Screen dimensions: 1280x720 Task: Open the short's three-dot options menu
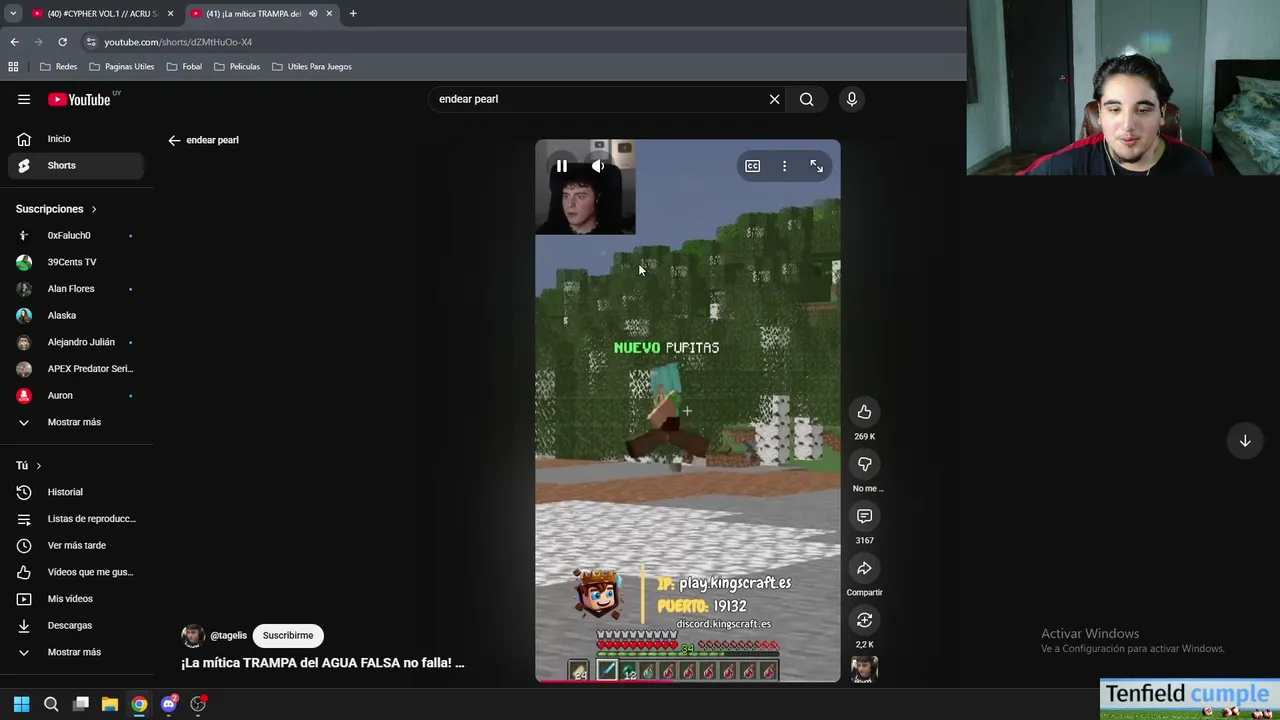pos(784,166)
